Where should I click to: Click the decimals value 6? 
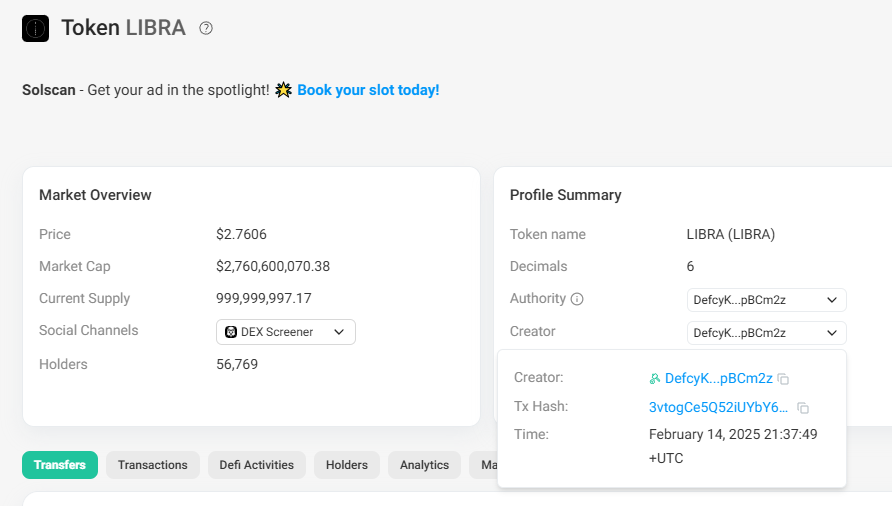click(x=690, y=266)
